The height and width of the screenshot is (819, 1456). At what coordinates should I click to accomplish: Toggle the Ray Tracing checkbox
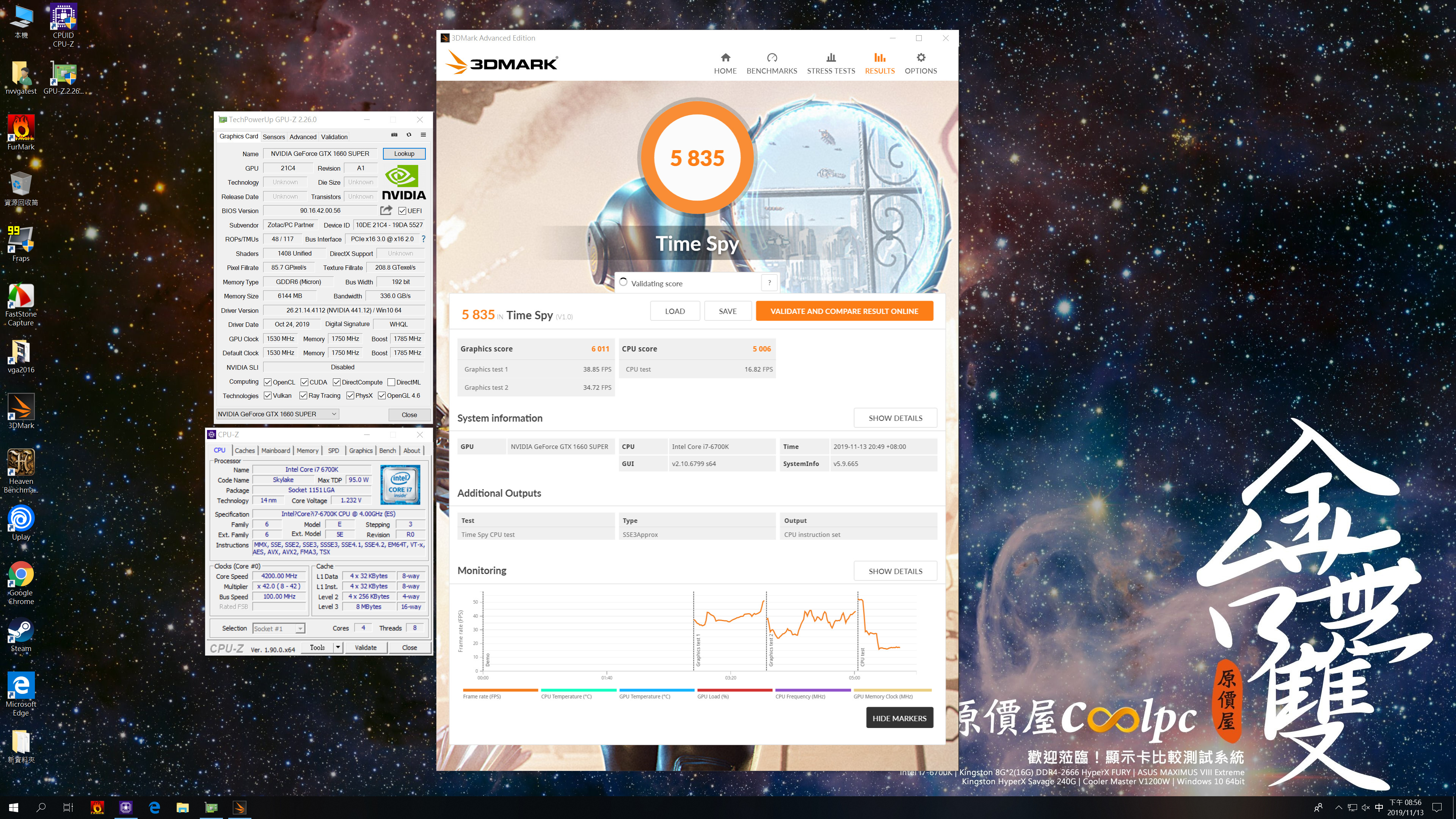[303, 395]
